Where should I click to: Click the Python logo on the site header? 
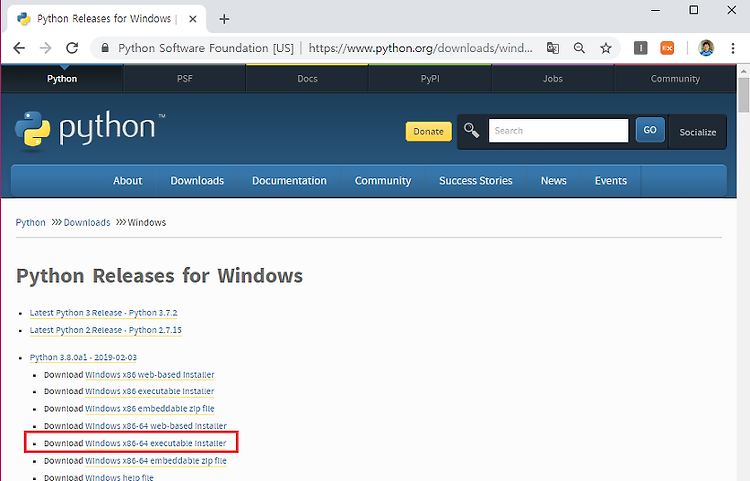90,129
